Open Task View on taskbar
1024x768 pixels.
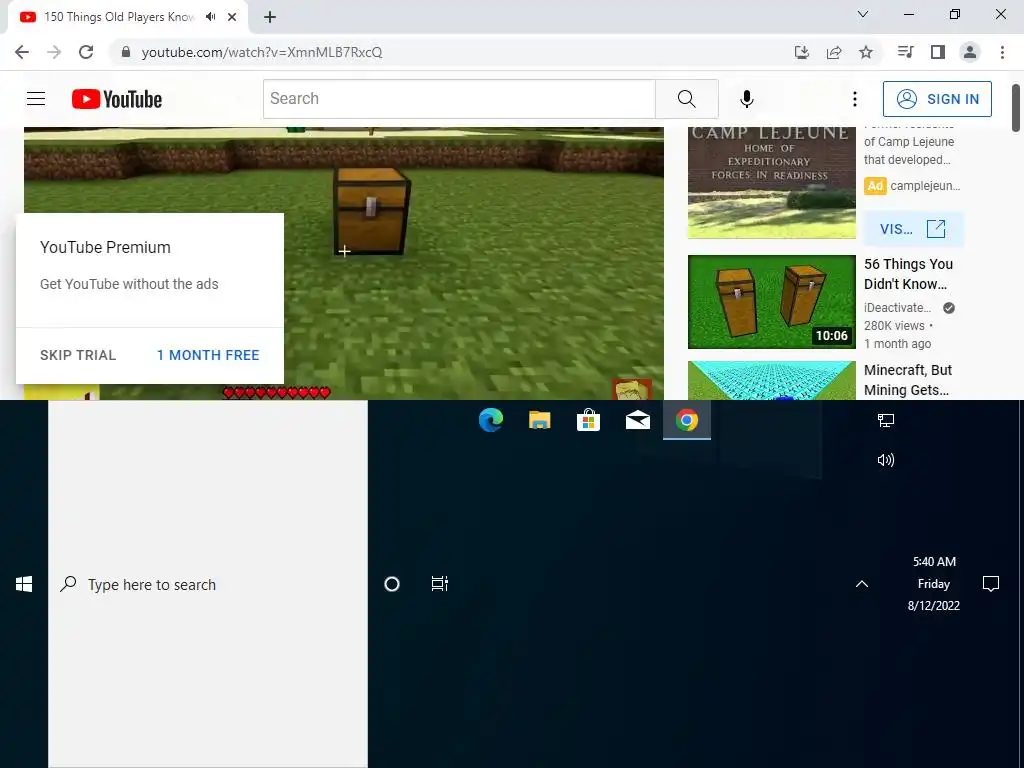[x=440, y=584]
